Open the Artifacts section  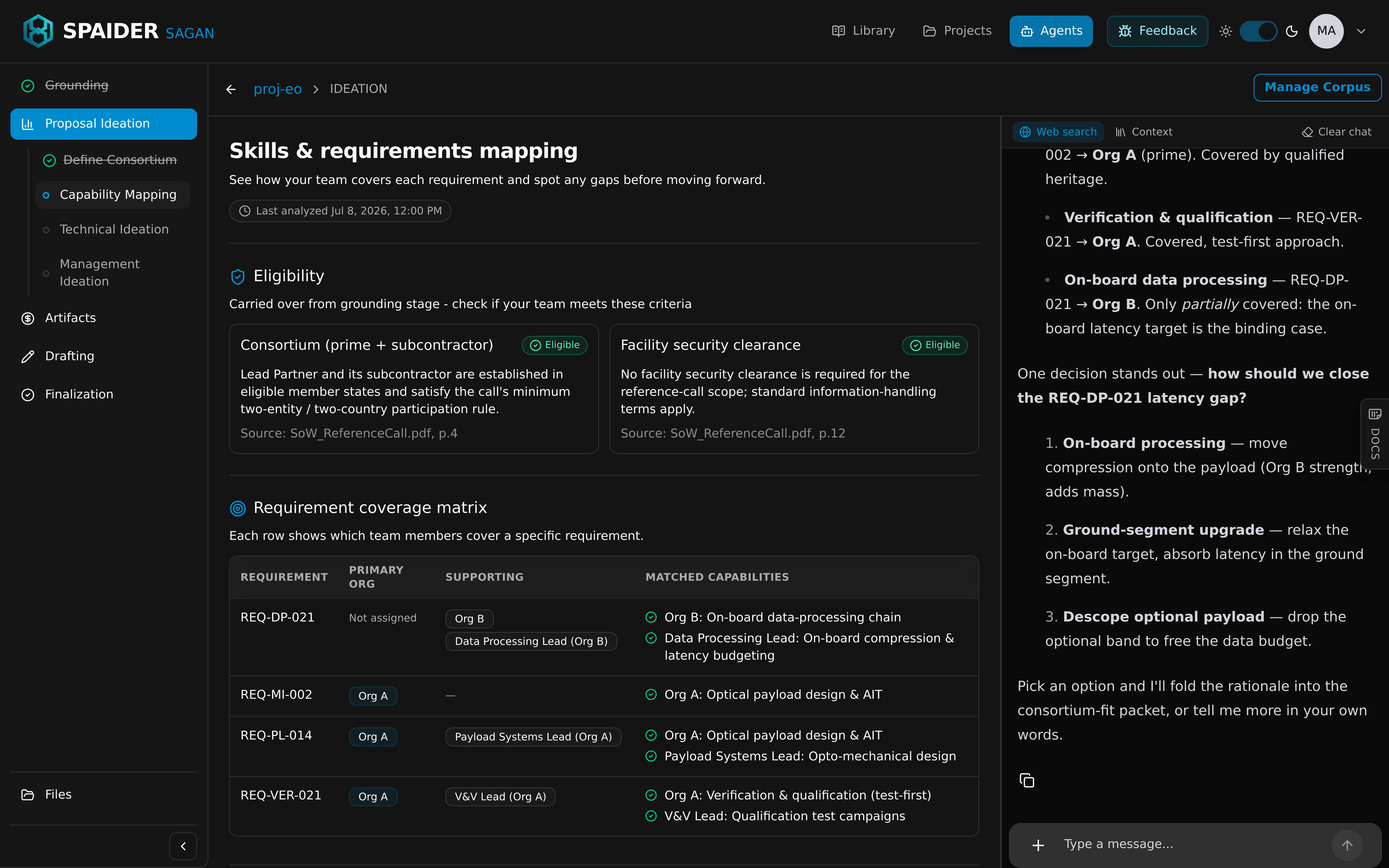[x=103, y=318]
